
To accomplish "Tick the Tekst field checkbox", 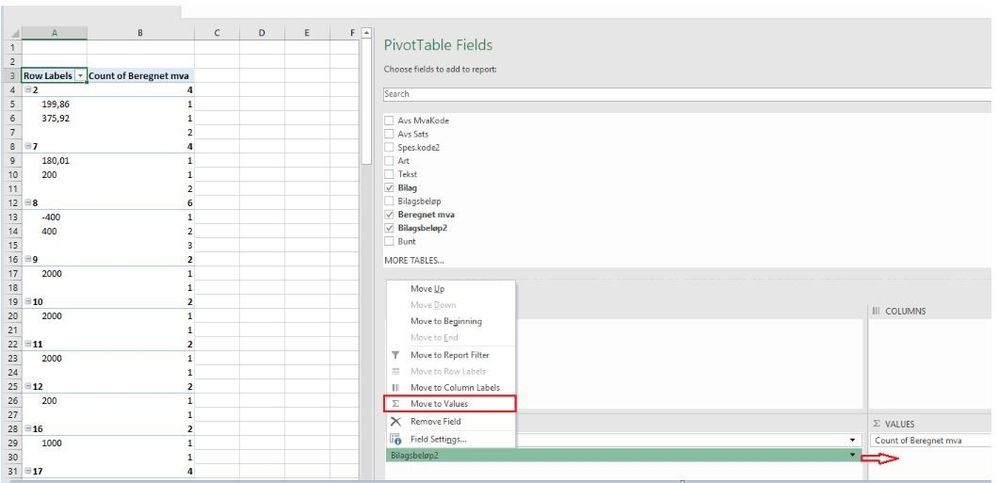I will point(389,174).
